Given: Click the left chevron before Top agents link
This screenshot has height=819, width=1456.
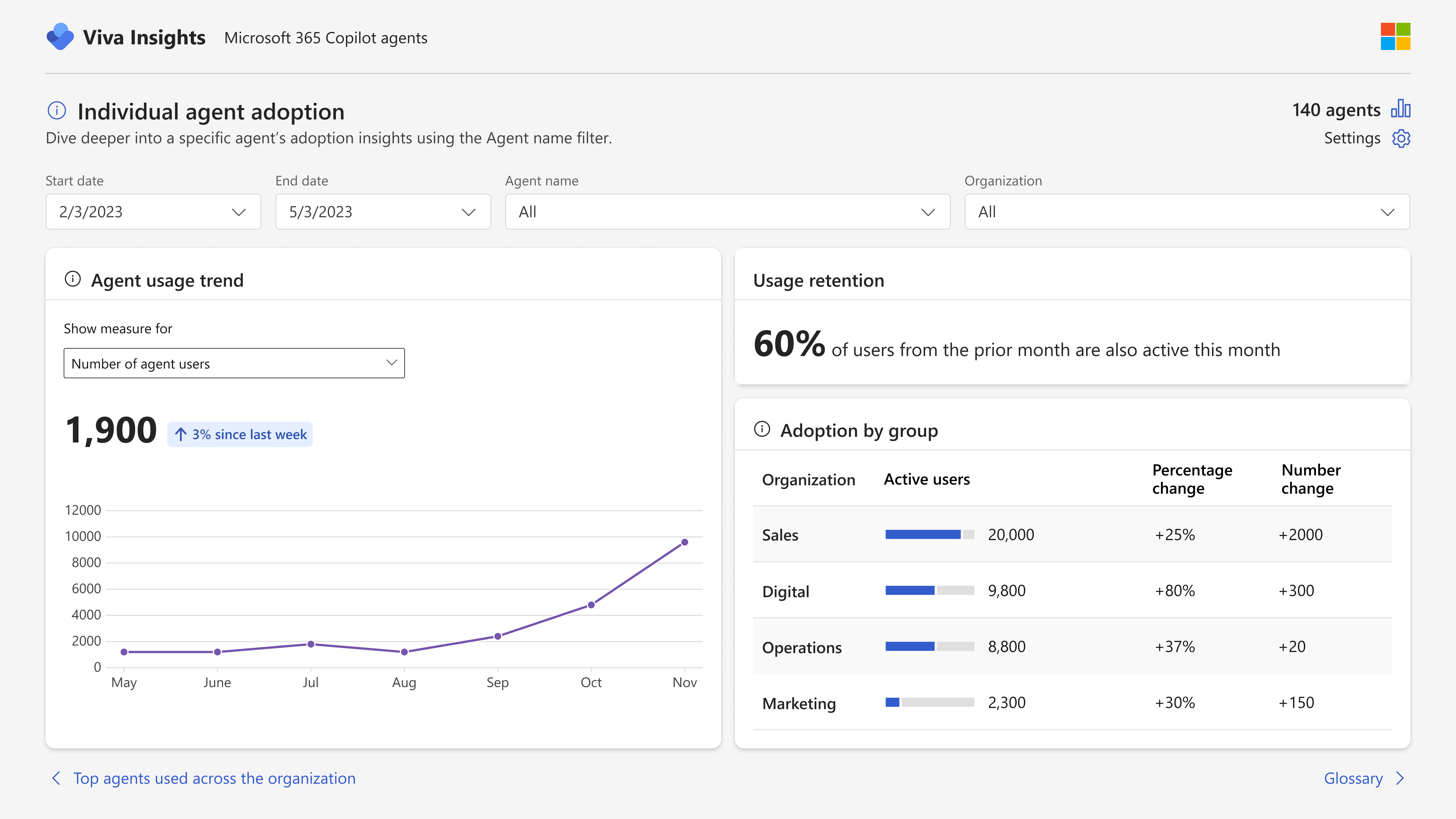Looking at the screenshot, I should [56, 778].
